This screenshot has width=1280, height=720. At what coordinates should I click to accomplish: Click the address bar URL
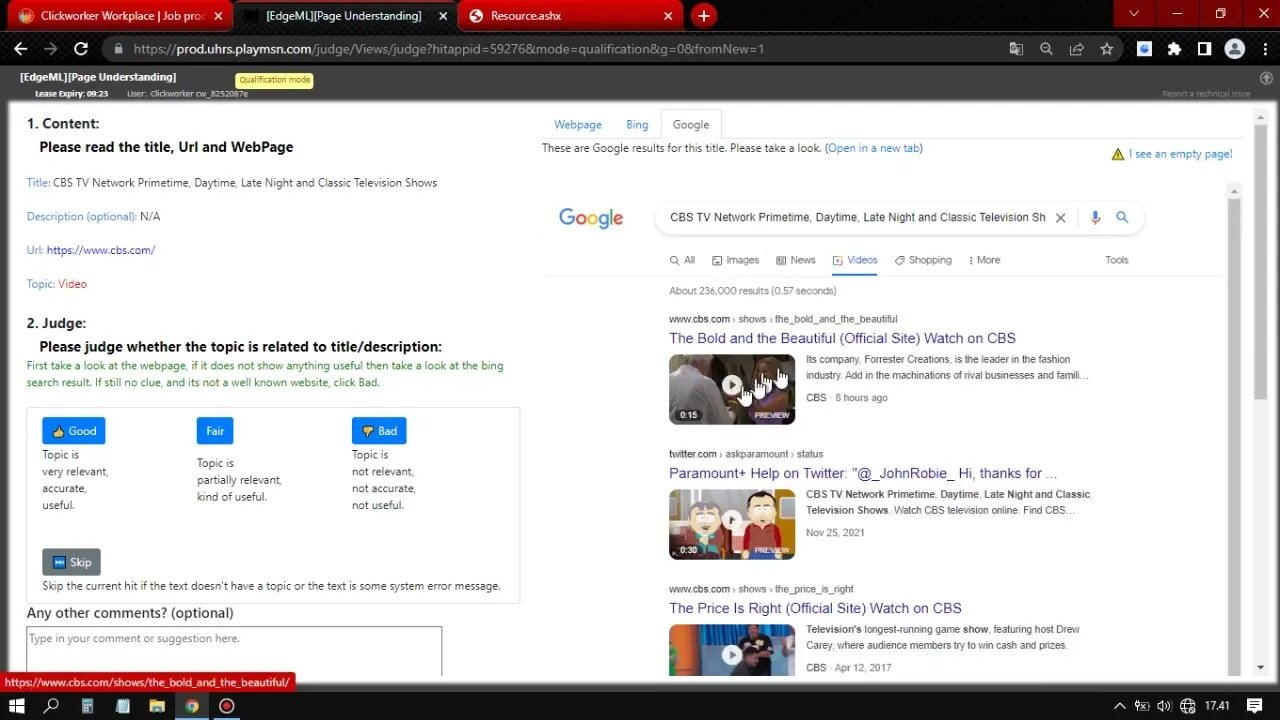click(448, 48)
